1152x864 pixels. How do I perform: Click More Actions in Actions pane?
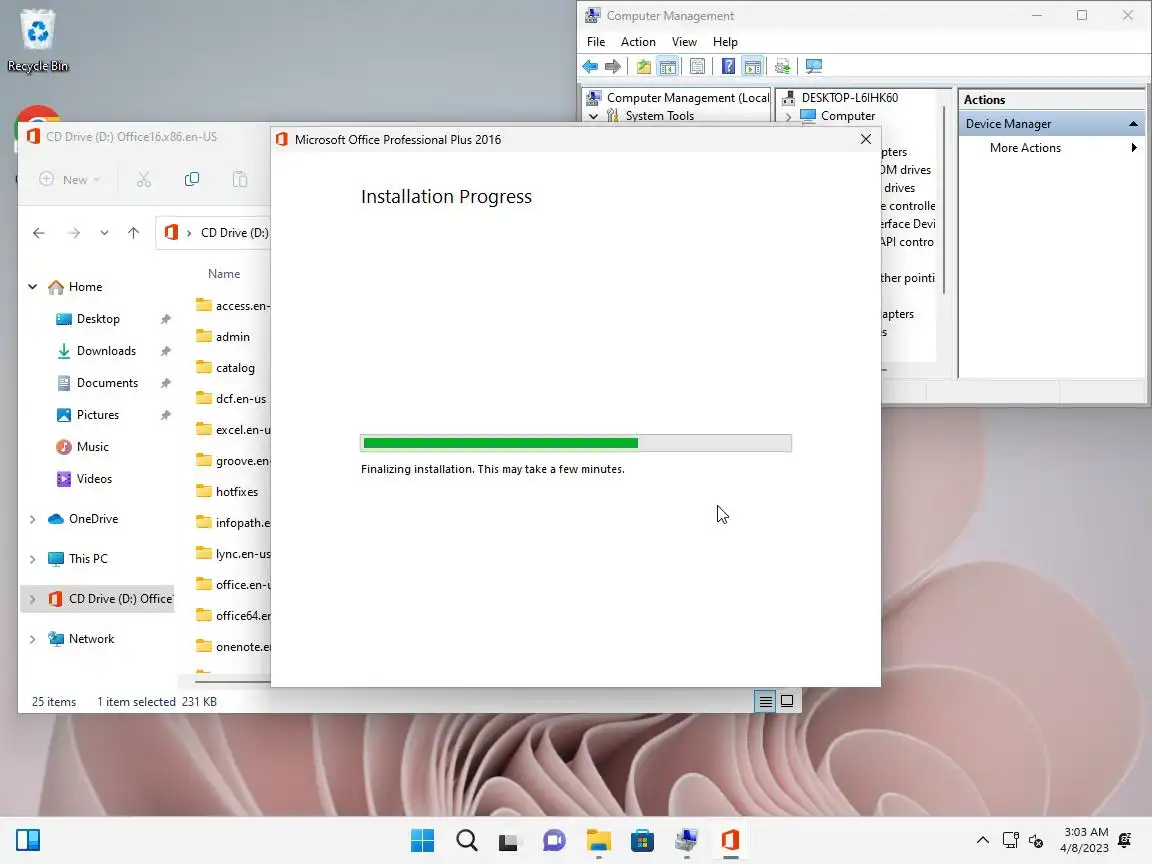click(1025, 148)
